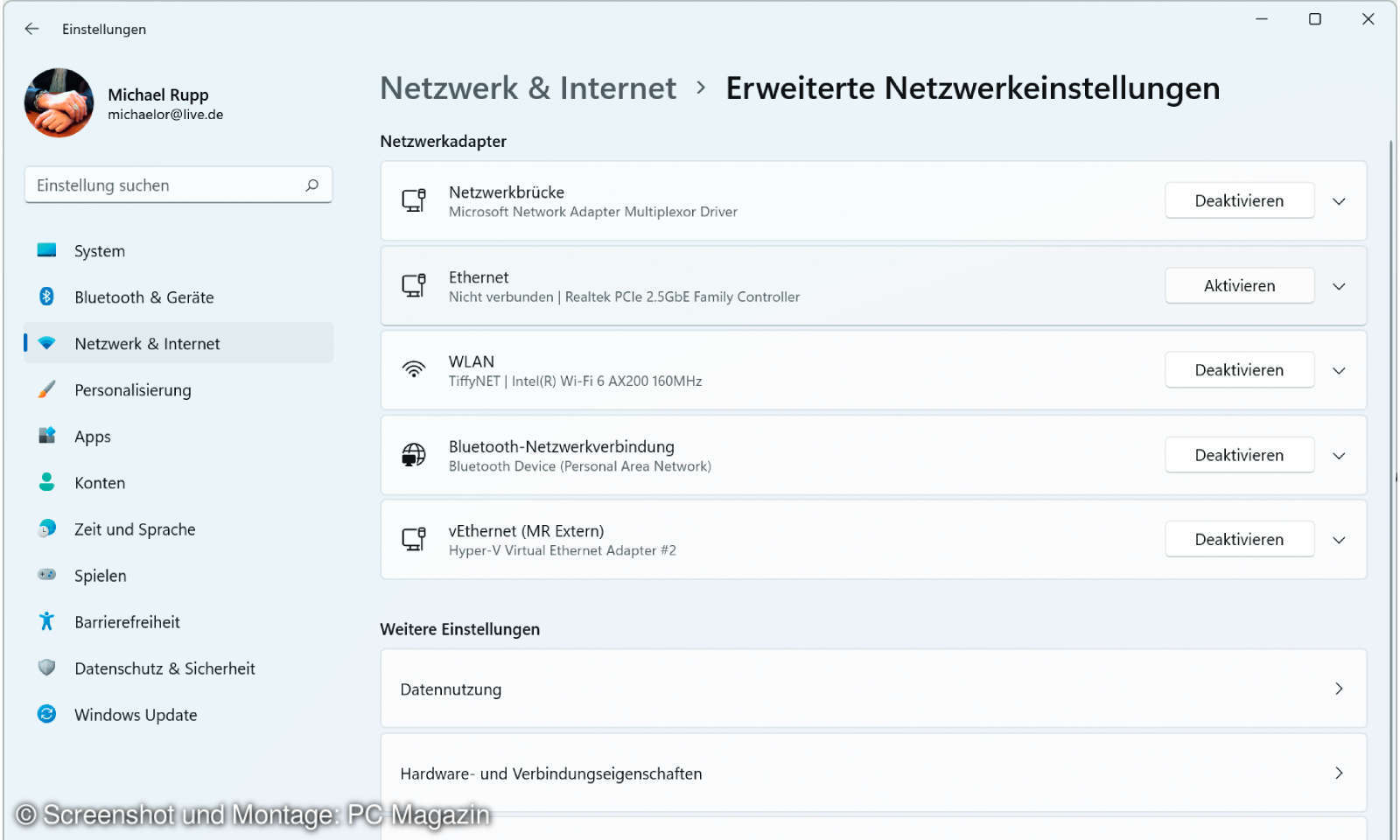Viewport: 1400px width, 840px height.
Task: Expand the Ethernet adapter details chevron
Action: [1339, 285]
